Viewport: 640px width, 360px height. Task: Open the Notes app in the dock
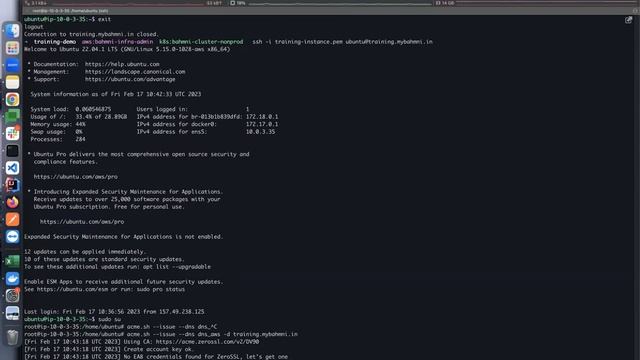coord(12,82)
